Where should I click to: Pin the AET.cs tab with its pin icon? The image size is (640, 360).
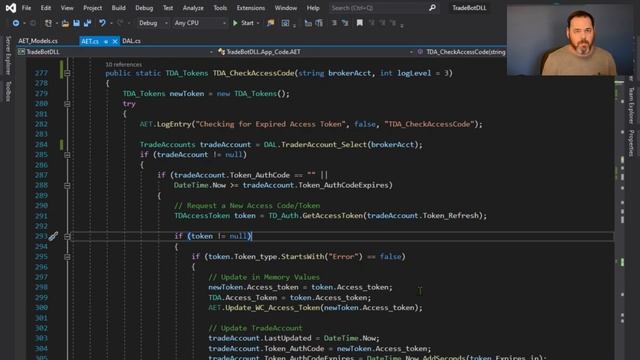[106, 41]
